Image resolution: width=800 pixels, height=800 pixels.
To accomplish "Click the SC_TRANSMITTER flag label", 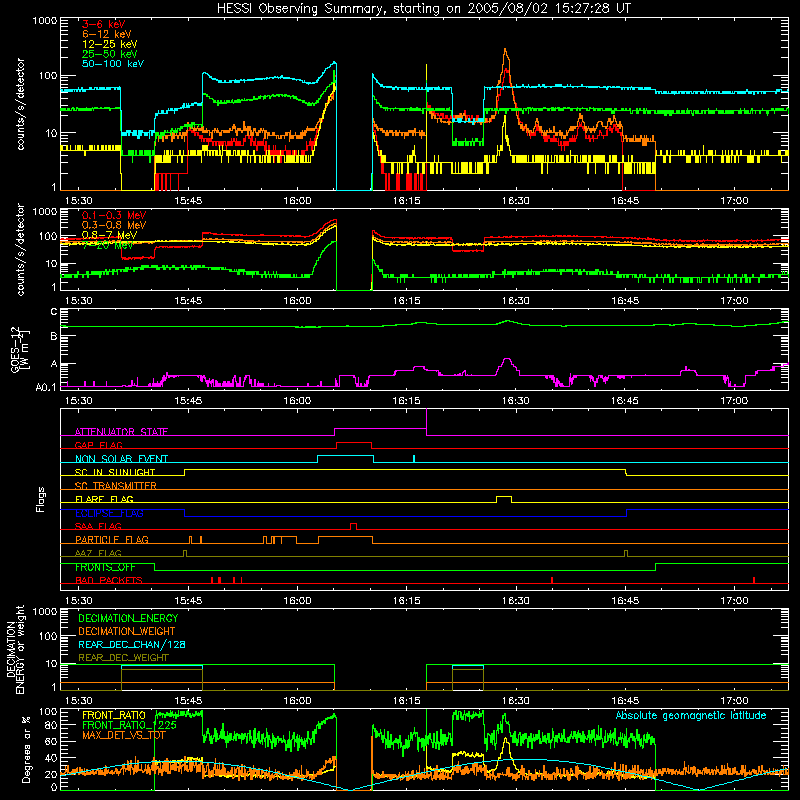I will point(115,486).
